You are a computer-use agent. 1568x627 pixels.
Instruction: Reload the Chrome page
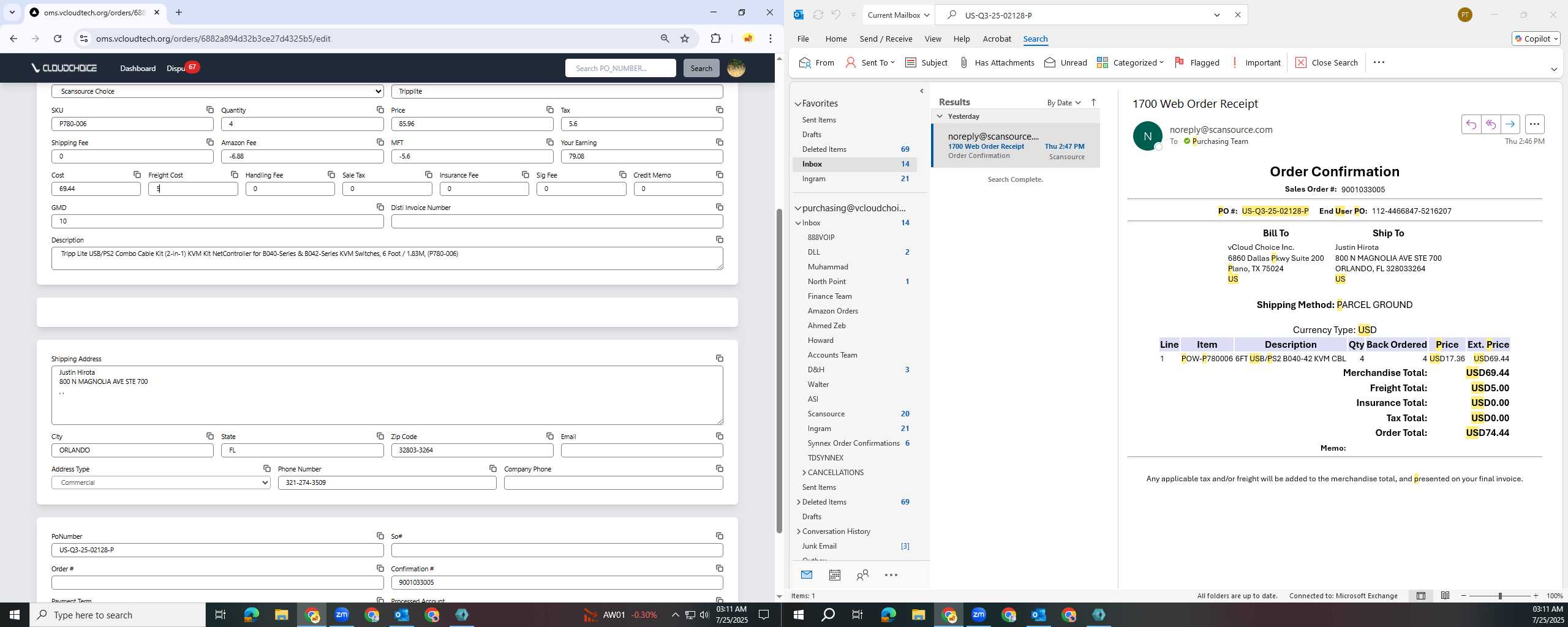58,39
